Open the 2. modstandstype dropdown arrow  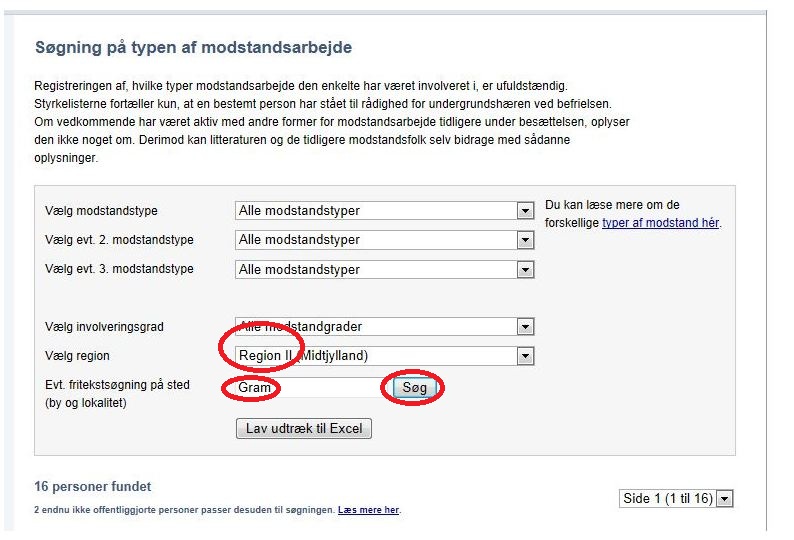(525, 240)
